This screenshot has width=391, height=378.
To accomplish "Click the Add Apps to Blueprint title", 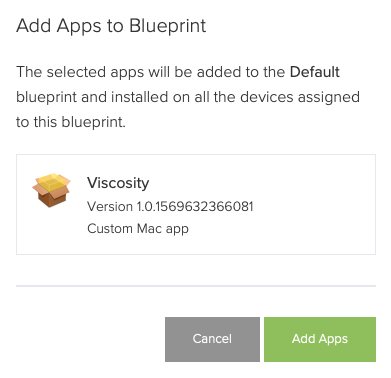I will point(111,26).
